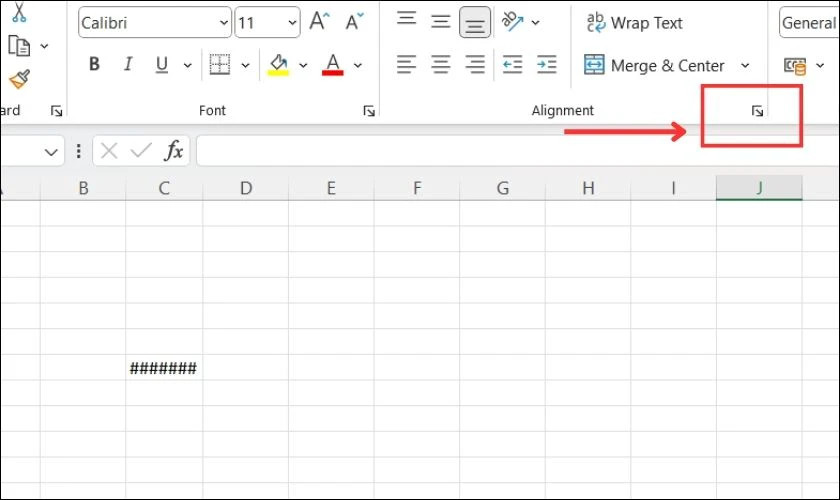Expand fill color palette arrow
Image resolution: width=840 pixels, height=500 pixels.
tap(303, 65)
